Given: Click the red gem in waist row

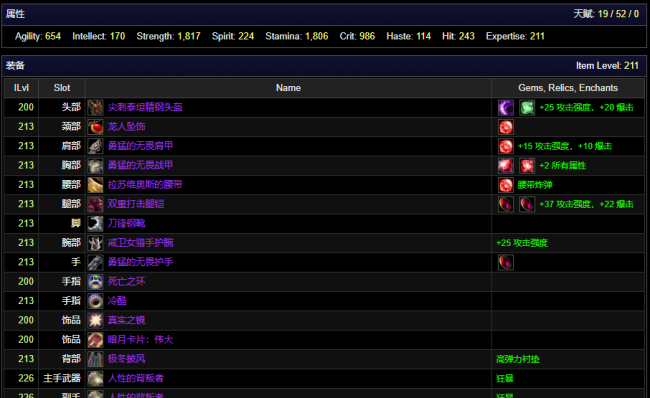Looking at the screenshot, I should (506, 185).
